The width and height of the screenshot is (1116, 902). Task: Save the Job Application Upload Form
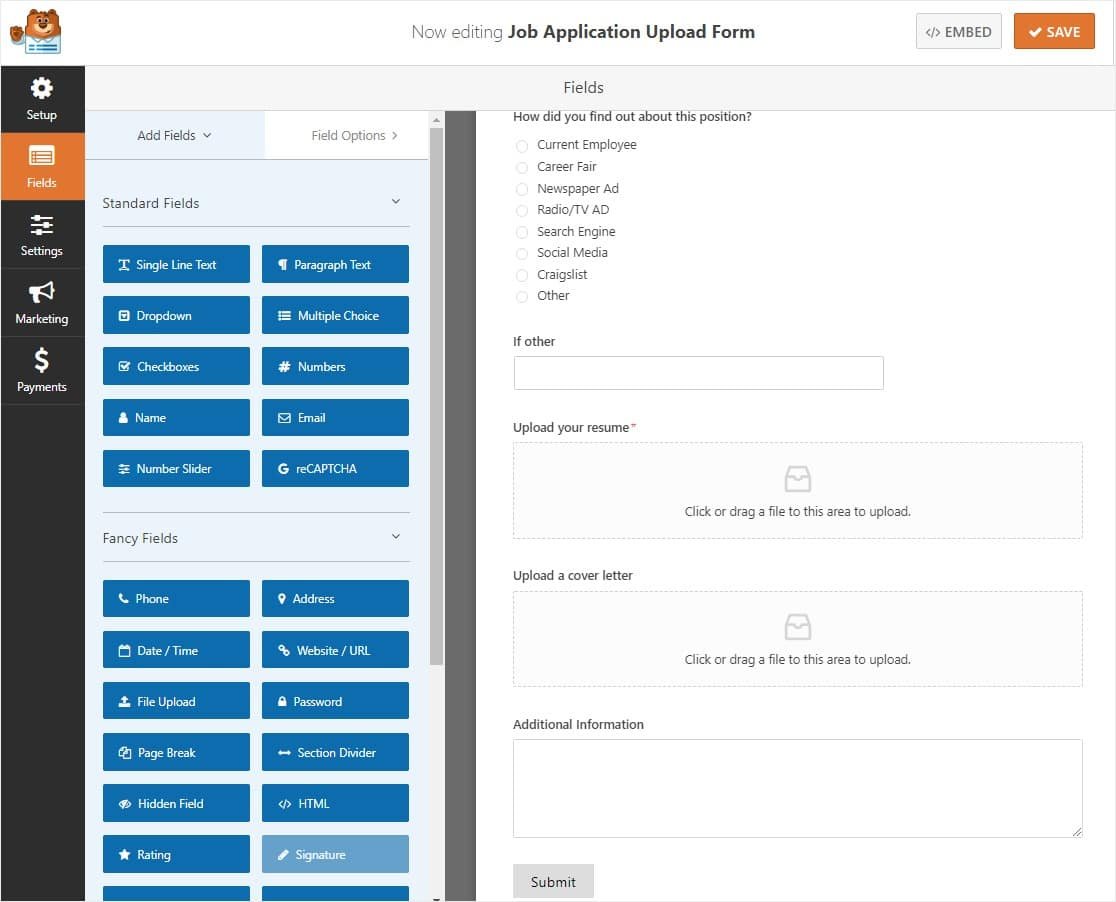click(1054, 31)
